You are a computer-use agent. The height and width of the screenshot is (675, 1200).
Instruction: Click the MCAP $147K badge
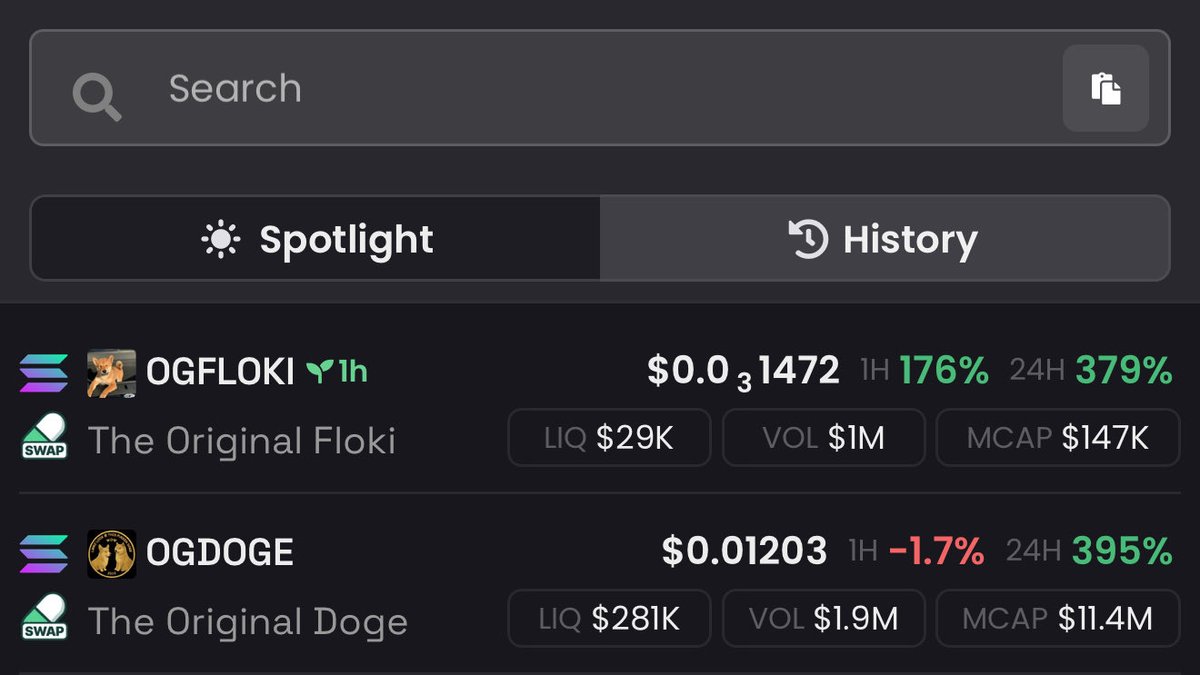[1058, 438]
